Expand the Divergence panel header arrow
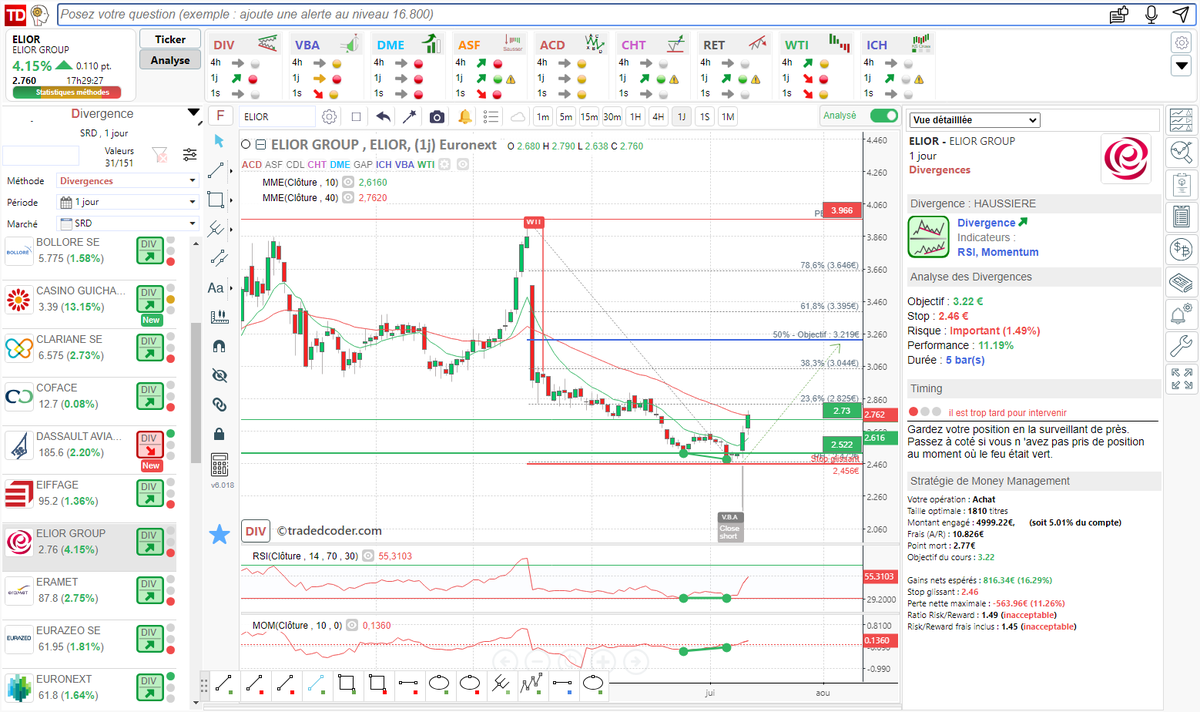 pyautogui.click(x=193, y=114)
